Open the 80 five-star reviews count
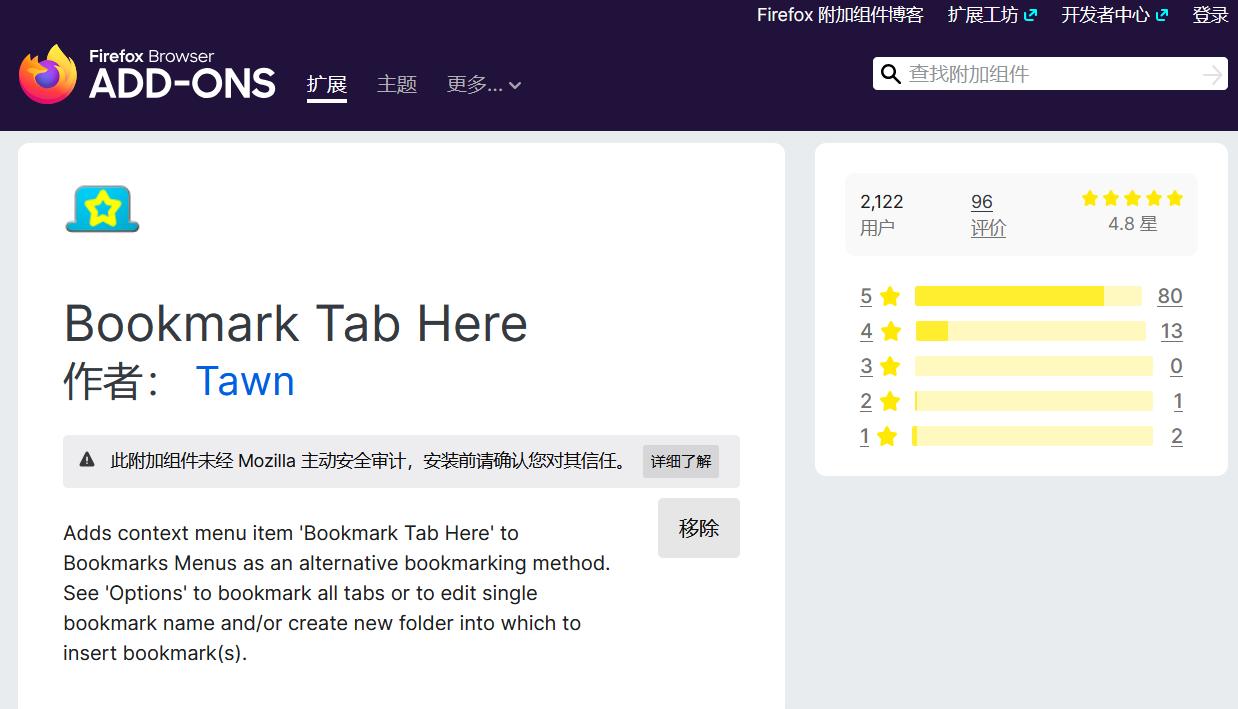 pyautogui.click(x=1170, y=296)
